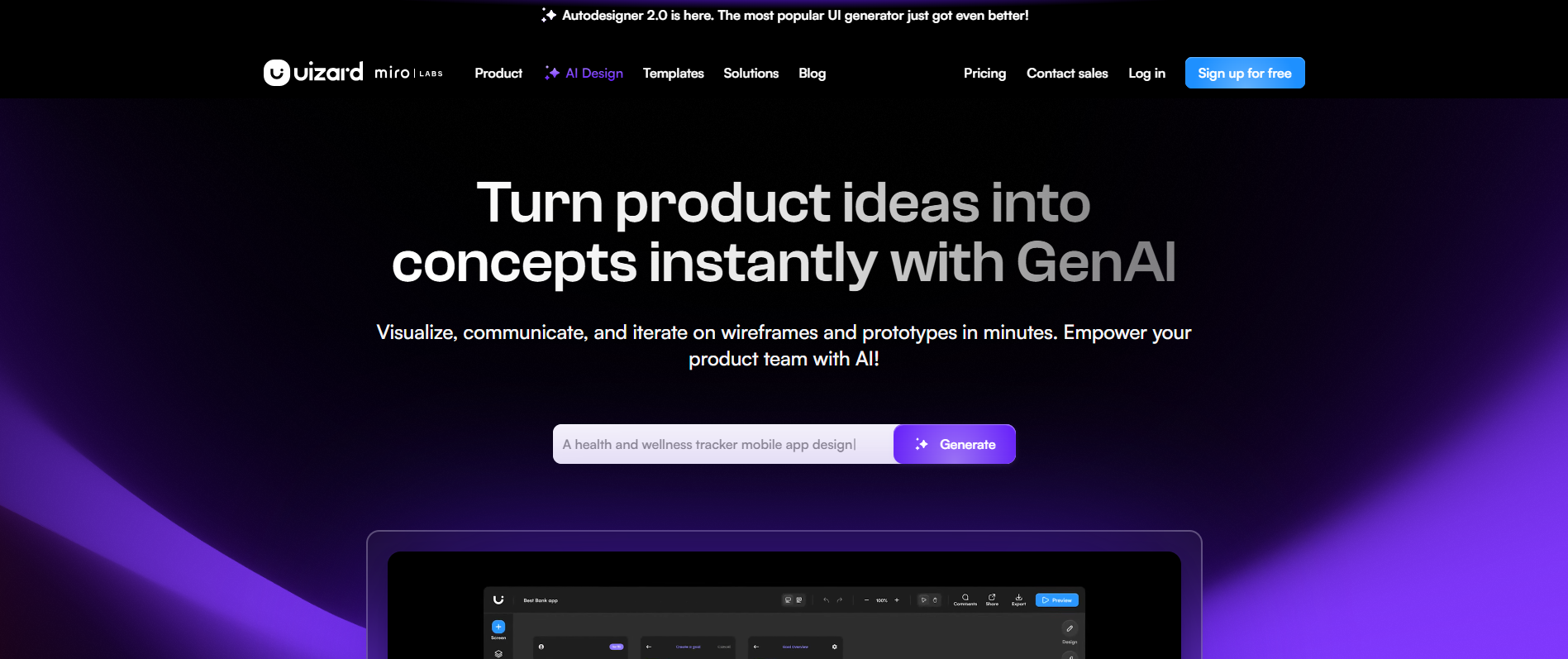The image size is (1568, 659).
Task: Click the 'Goal Overview' title in the mockup
Action: coord(795,647)
